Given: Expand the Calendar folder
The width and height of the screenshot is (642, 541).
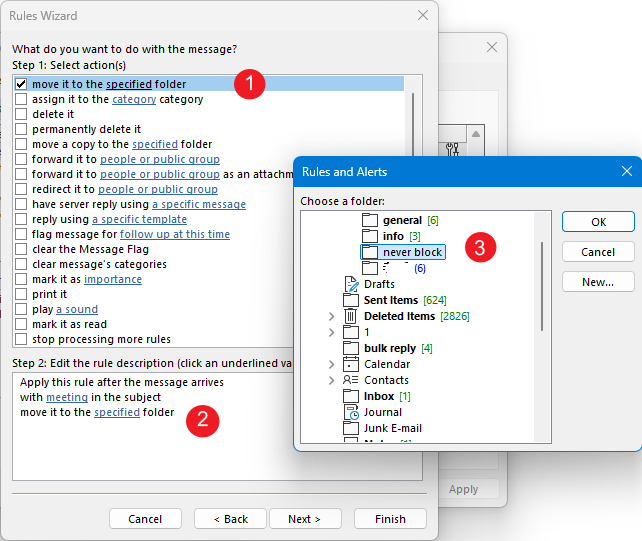Looking at the screenshot, I should coord(332,364).
